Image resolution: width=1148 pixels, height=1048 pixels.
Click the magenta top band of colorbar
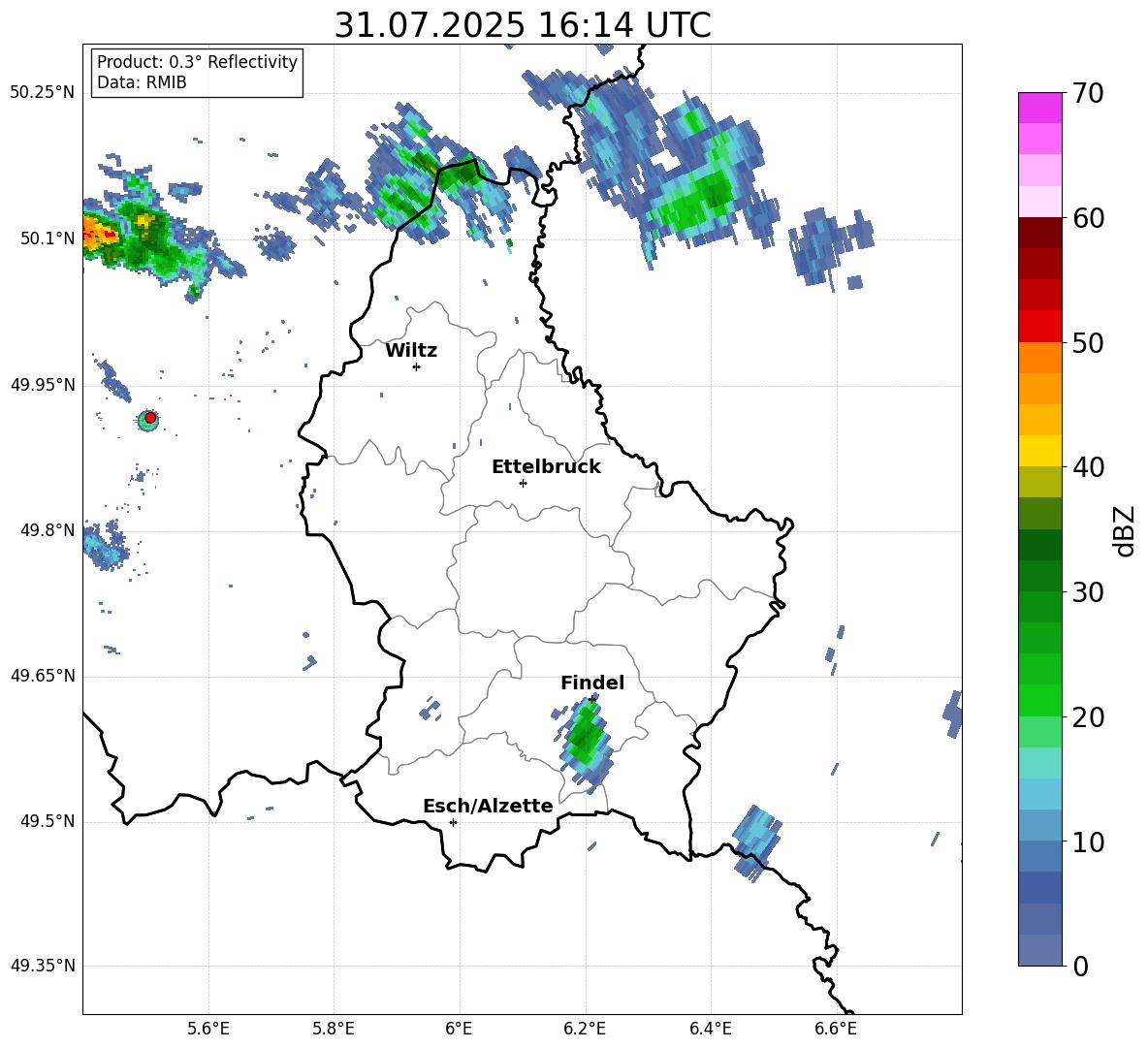tap(1040, 108)
